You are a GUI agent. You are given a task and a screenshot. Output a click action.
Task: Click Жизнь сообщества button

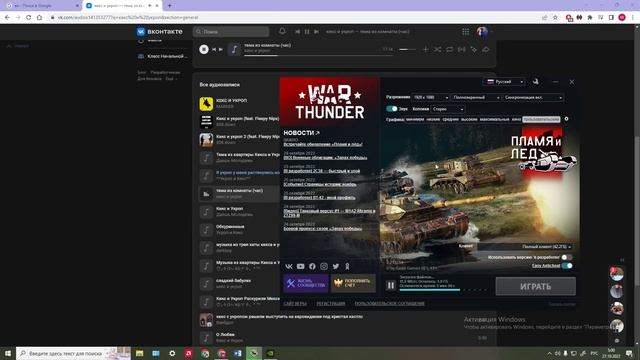[x=306, y=283]
